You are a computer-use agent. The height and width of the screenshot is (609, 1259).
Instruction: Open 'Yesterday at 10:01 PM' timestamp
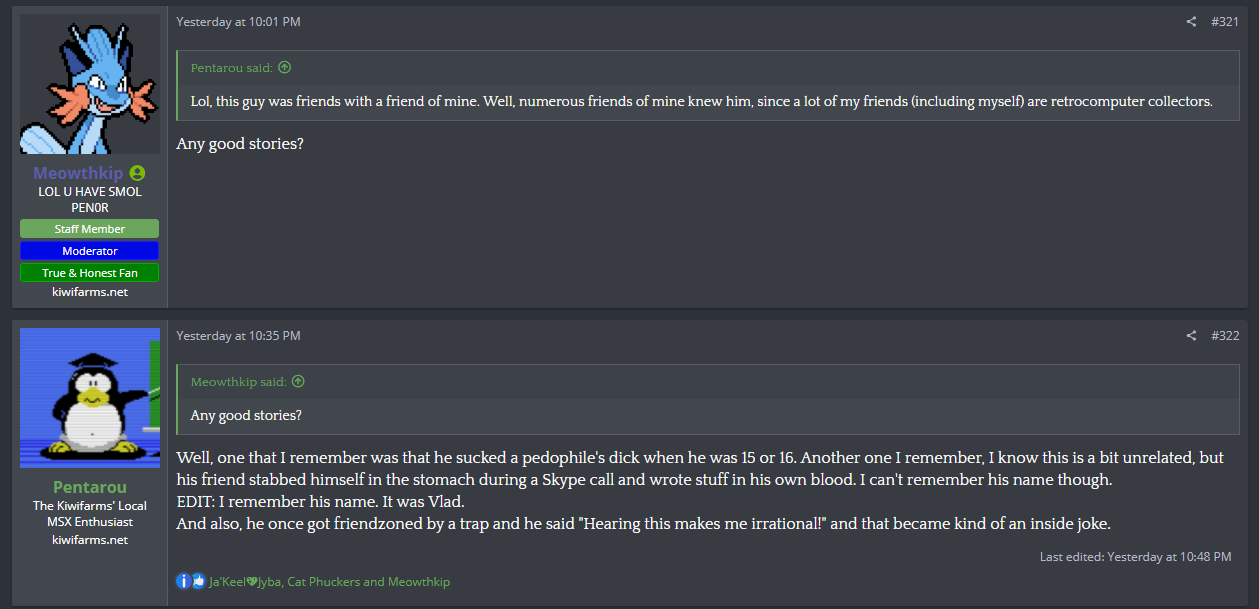click(238, 22)
